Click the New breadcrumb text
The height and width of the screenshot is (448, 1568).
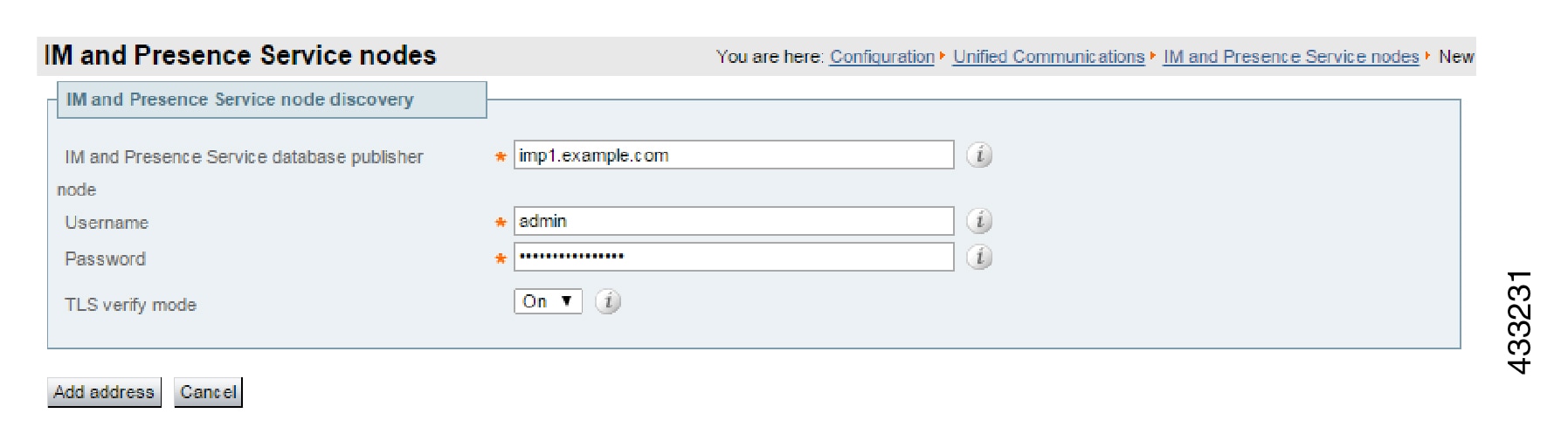(1455, 57)
